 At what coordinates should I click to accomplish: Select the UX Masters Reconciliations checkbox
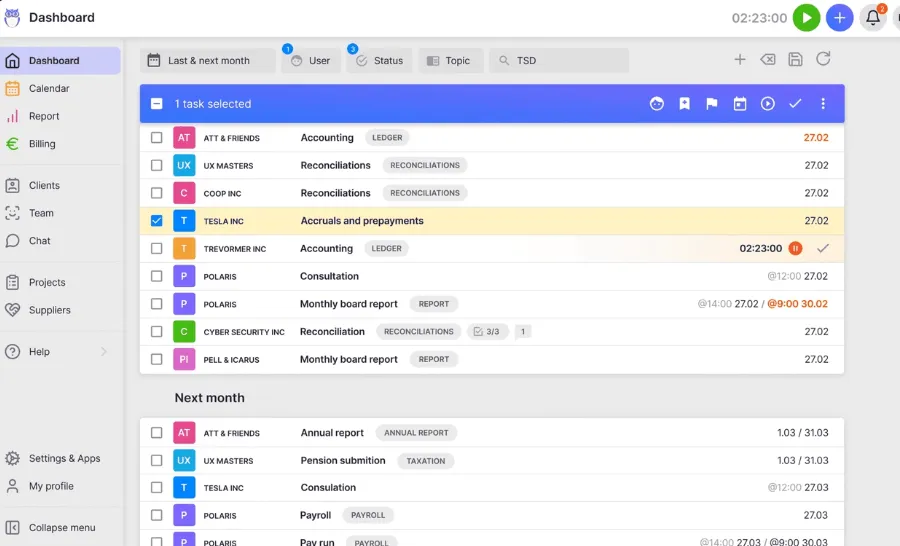[156, 165]
